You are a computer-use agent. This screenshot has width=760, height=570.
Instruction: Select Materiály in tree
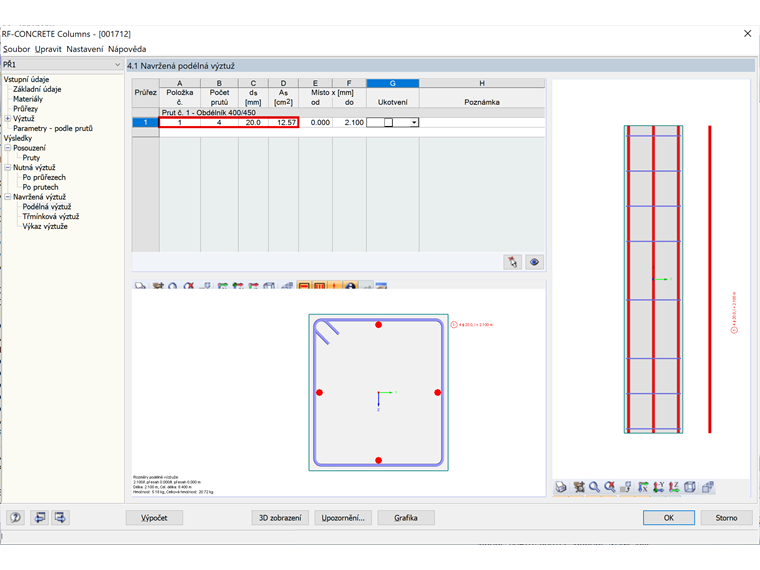(28, 99)
